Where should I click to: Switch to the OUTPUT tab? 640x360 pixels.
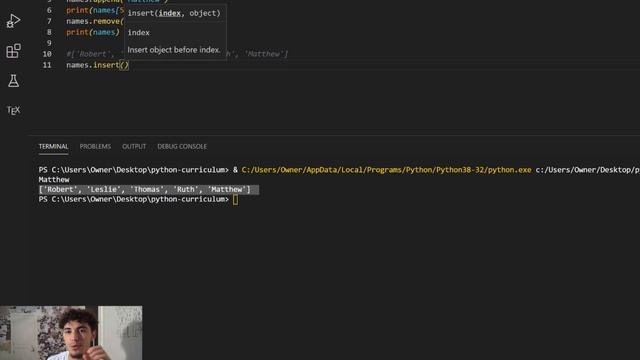coord(134,147)
